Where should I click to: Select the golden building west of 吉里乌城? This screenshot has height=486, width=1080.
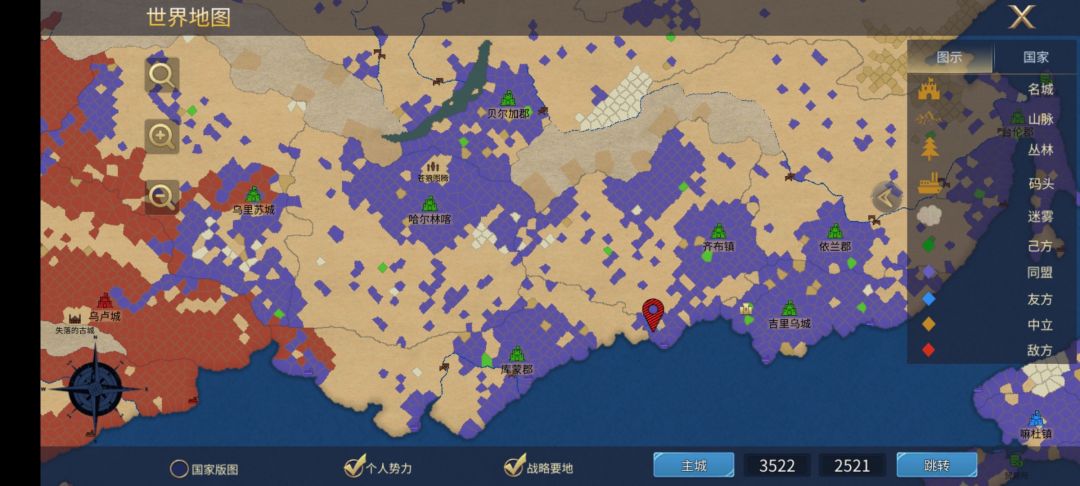(747, 308)
